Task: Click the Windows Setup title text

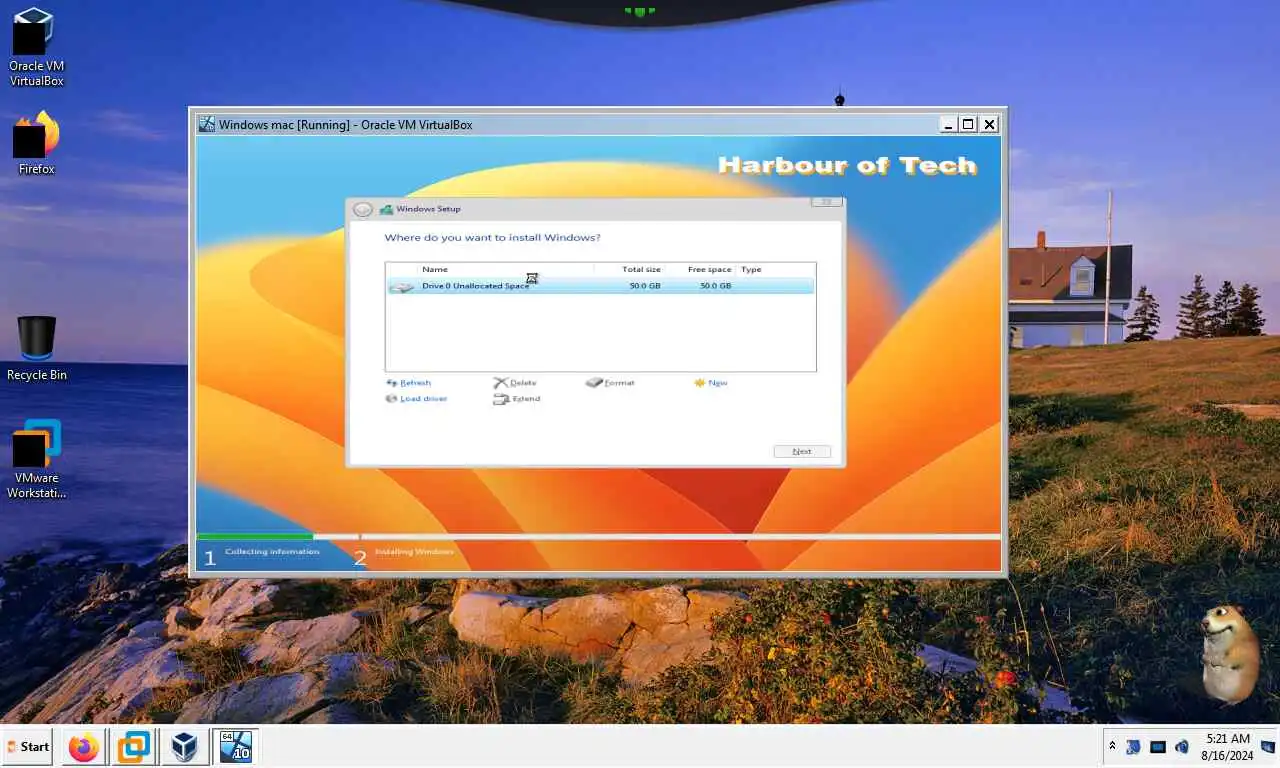Action: click(428, 209)
